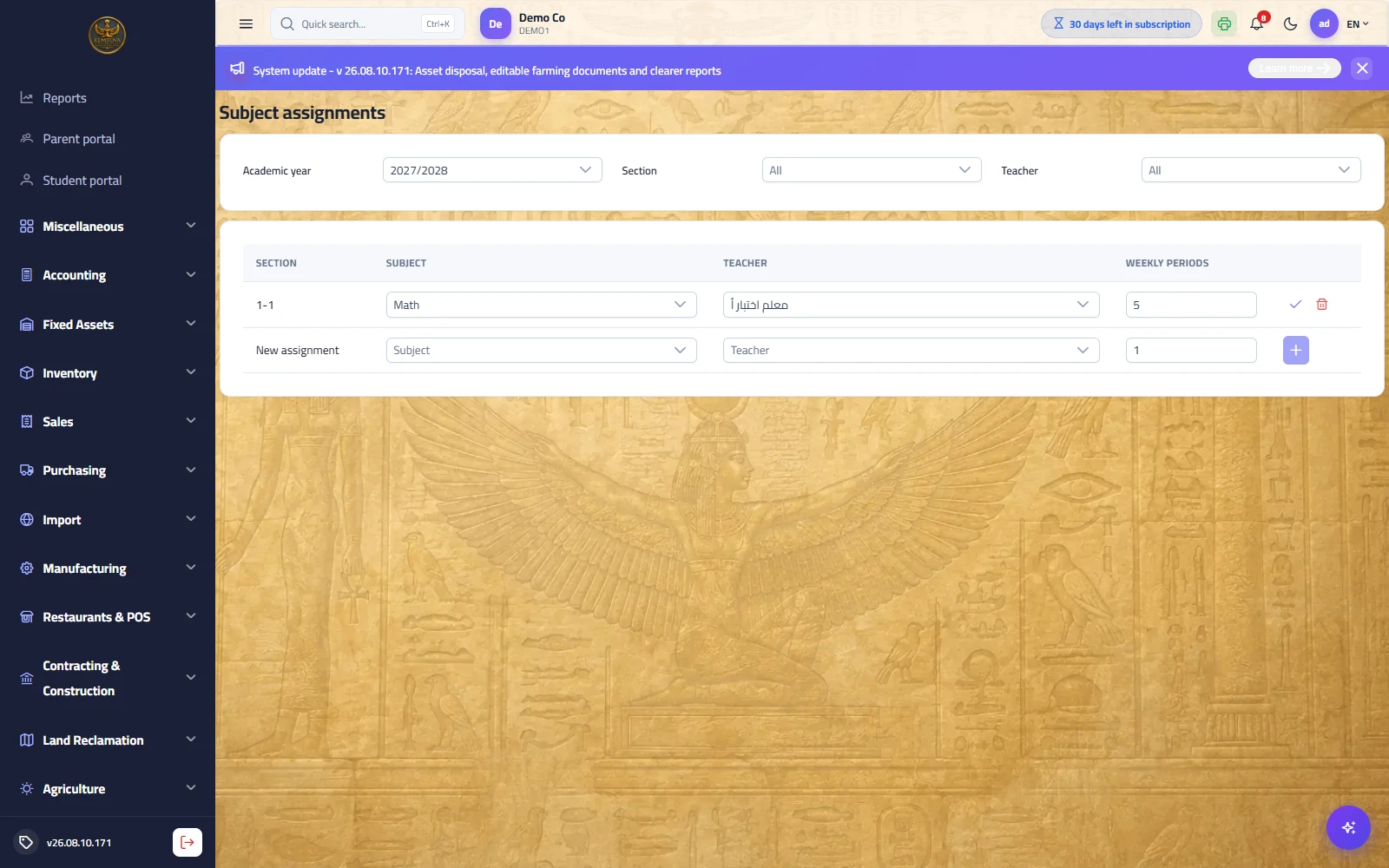1389x868 pixels.
Task: Expand the Restaurants & POS menu
Action: (x=108, y=617)
